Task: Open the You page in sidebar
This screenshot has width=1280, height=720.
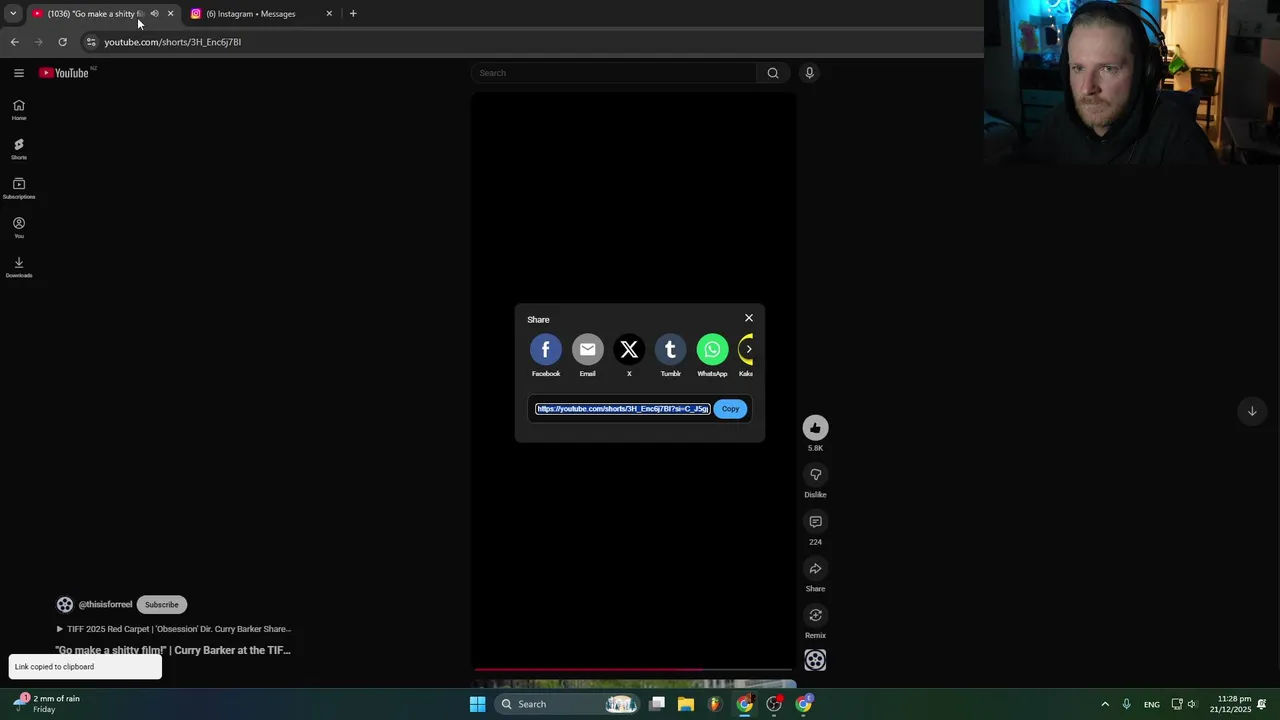Action: [x=19, y=228]
